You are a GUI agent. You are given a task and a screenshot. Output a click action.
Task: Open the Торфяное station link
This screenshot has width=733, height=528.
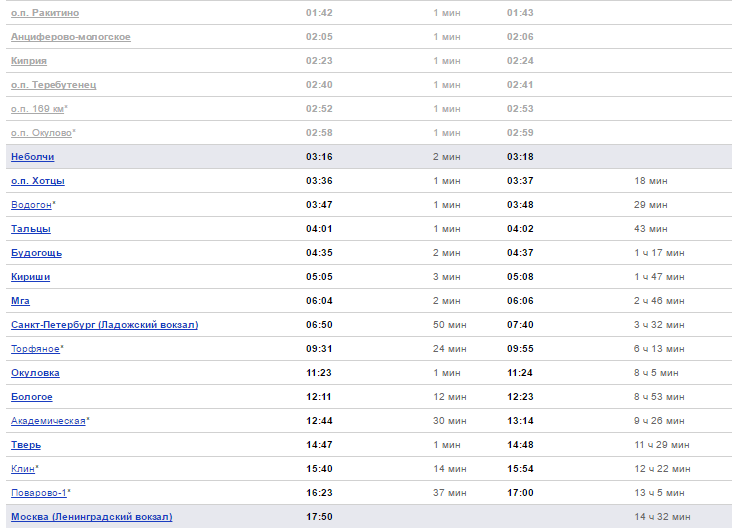pyautogui.click(x=35, y=349)
